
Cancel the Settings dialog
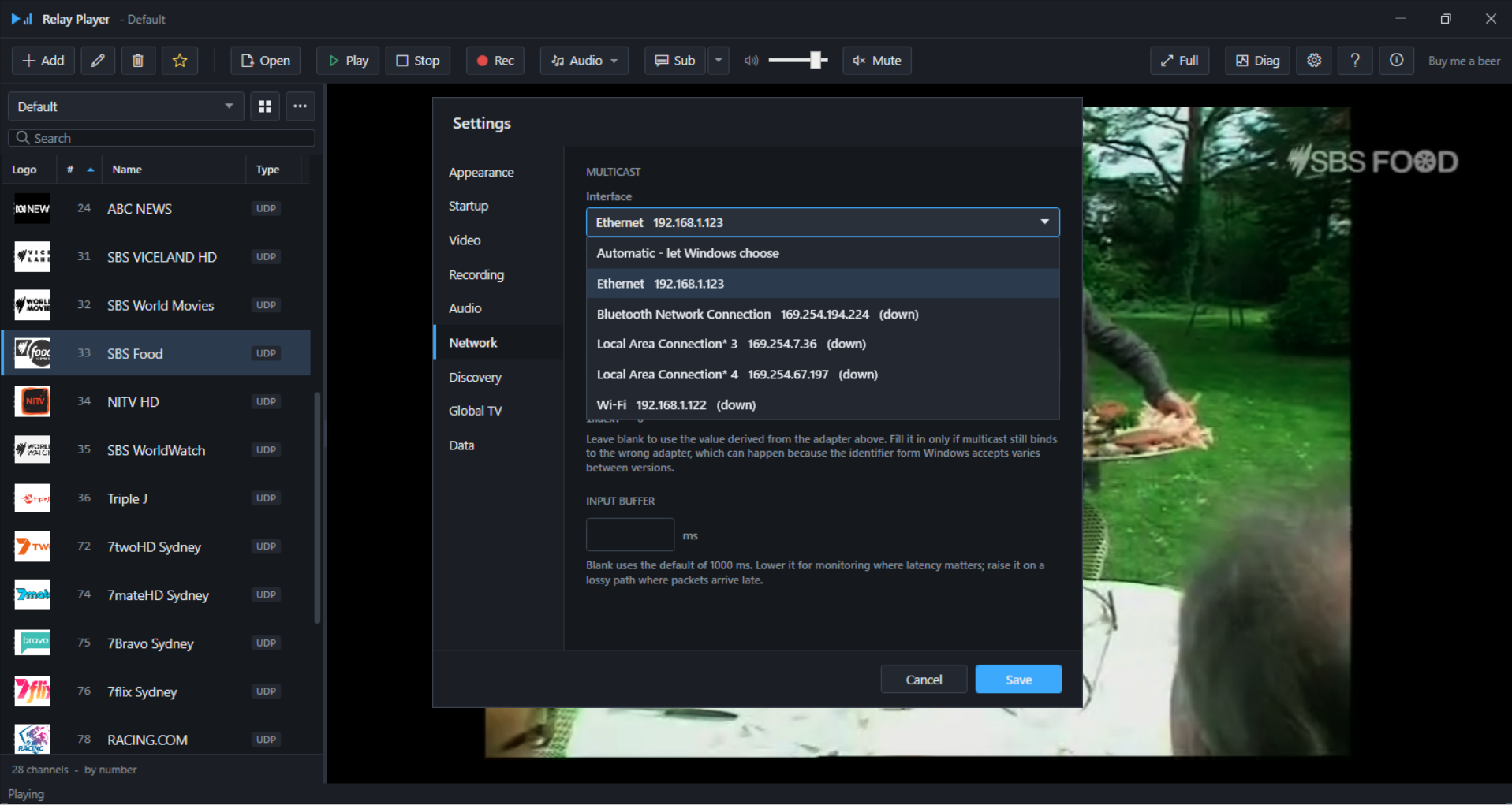924,680
